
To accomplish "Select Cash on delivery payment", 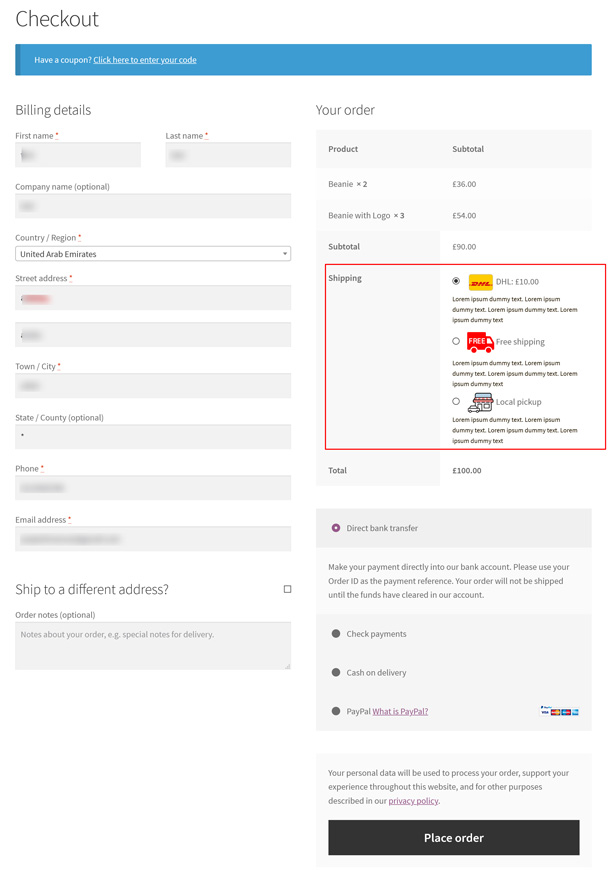I will pyautogui.click(x=336, y=672).
